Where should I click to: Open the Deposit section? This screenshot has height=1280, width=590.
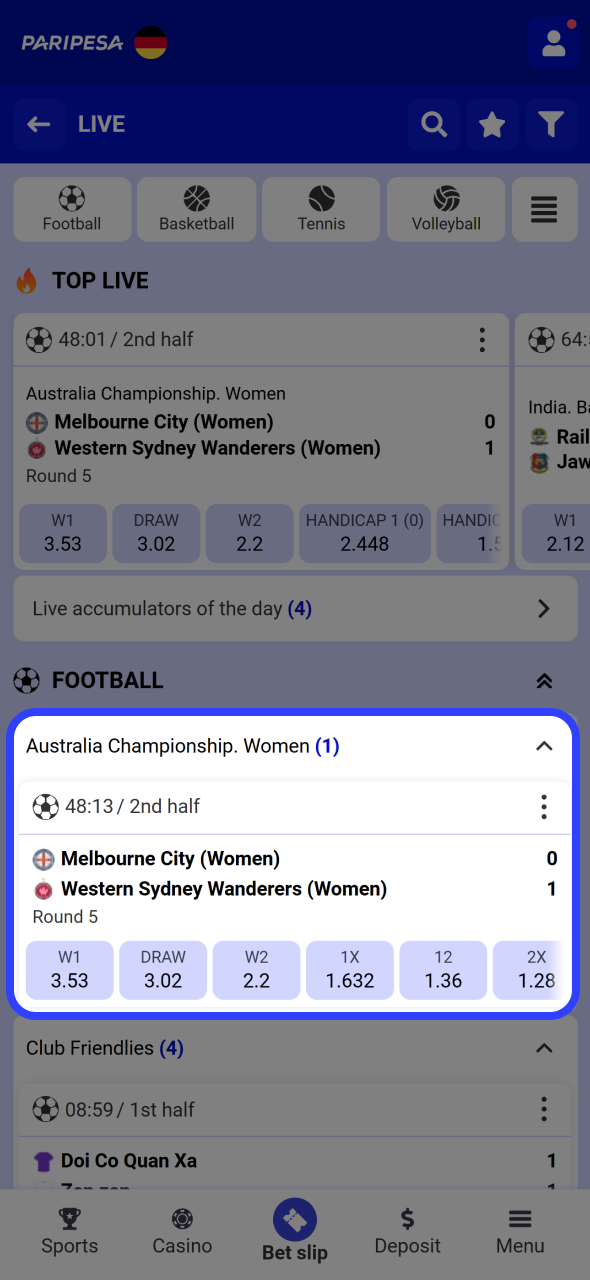point(407,1232)
